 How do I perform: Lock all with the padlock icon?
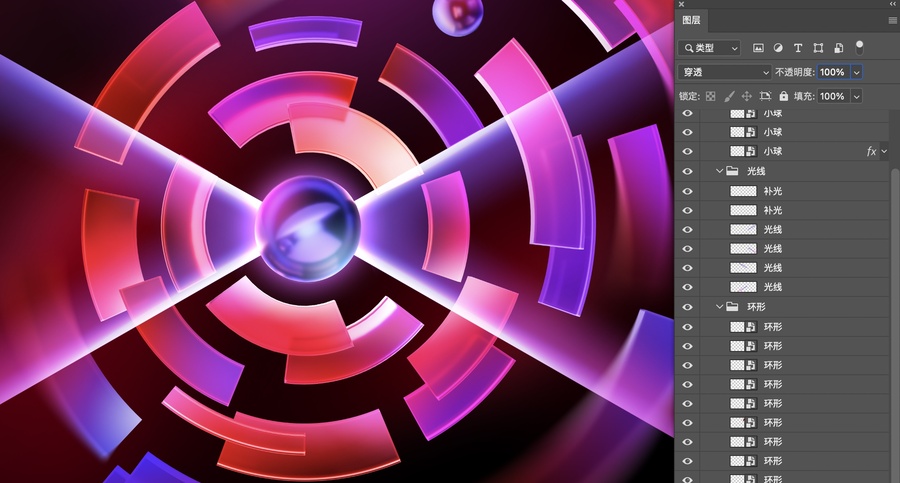coord(783,96)
